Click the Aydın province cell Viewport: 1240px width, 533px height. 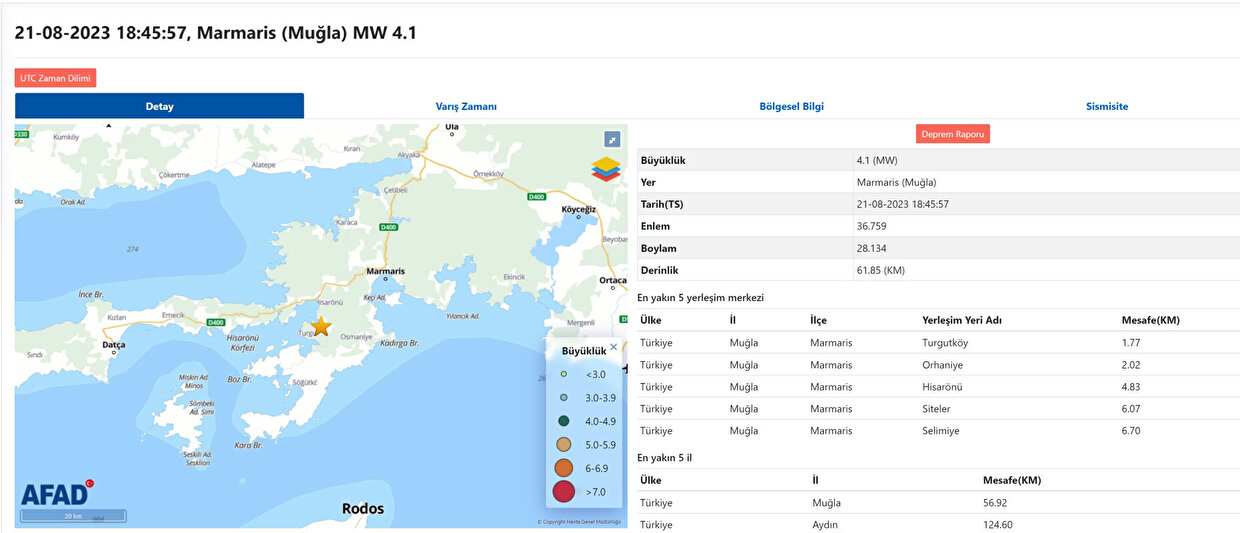825,525
